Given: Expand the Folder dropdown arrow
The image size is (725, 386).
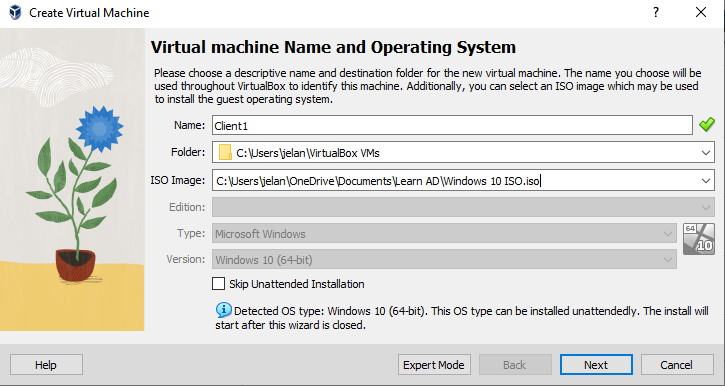Looking at the screenshot, I should click(x=706, y=153).
